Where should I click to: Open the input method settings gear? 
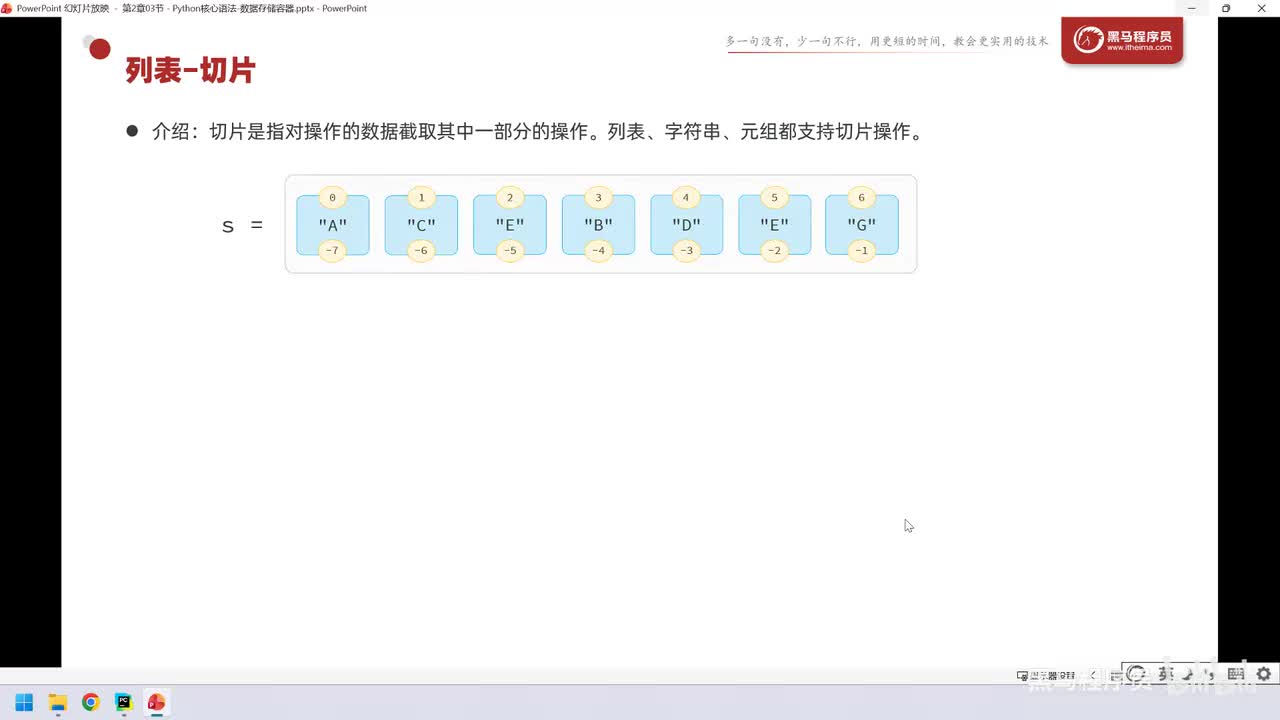[x=1264, y=675]
